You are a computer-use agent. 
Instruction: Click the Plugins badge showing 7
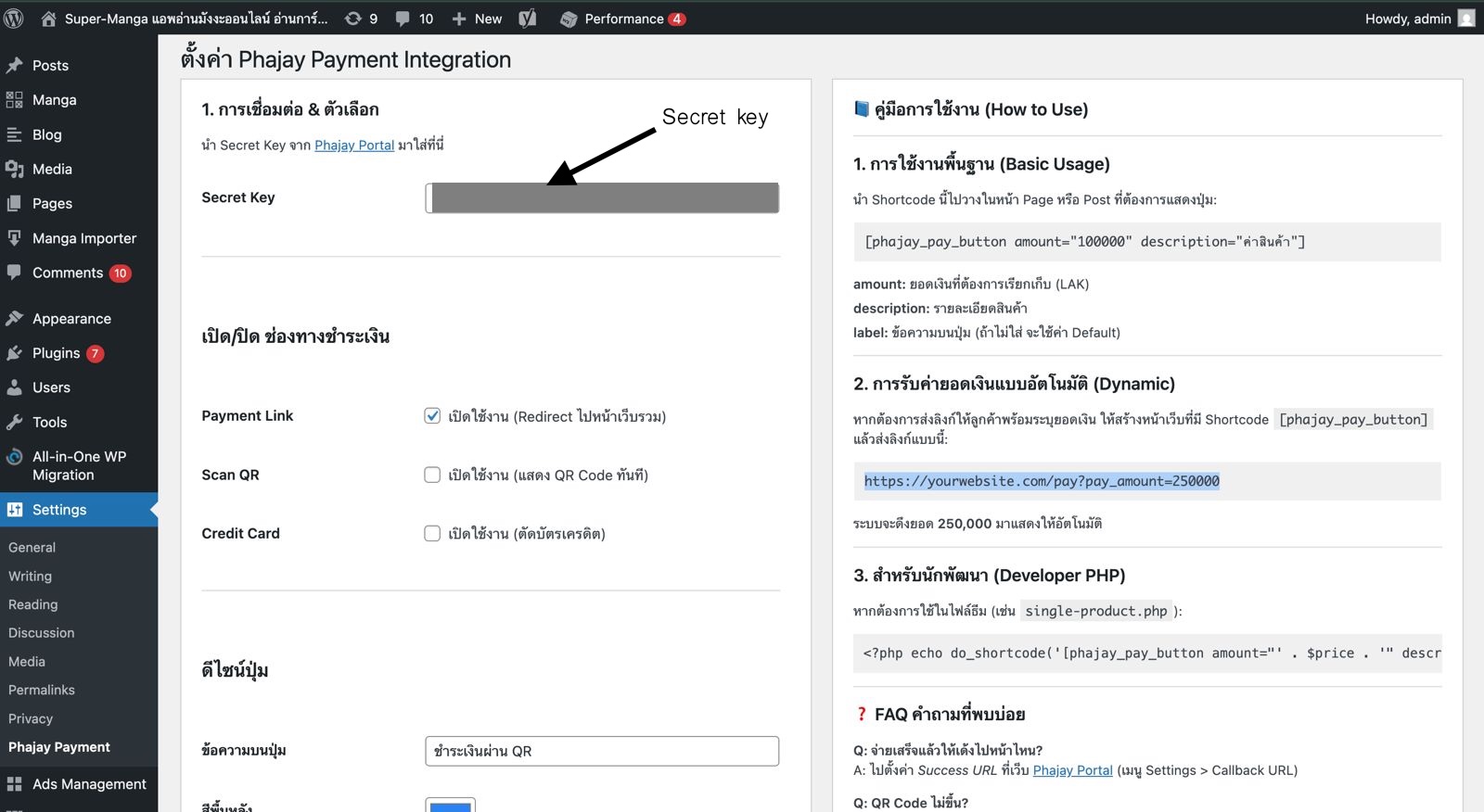click(x=95, y=353)
